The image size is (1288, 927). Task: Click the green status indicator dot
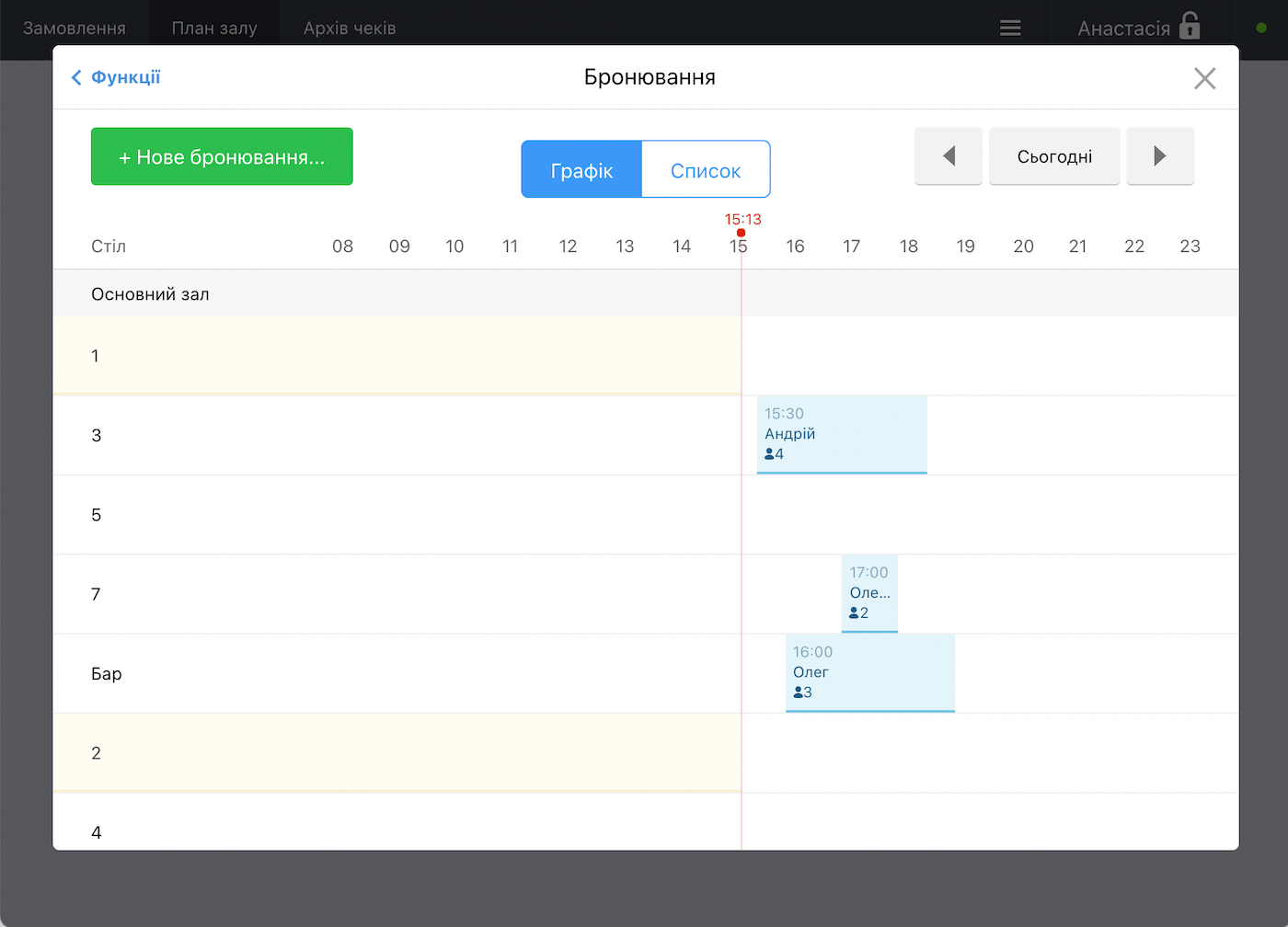1261,28
